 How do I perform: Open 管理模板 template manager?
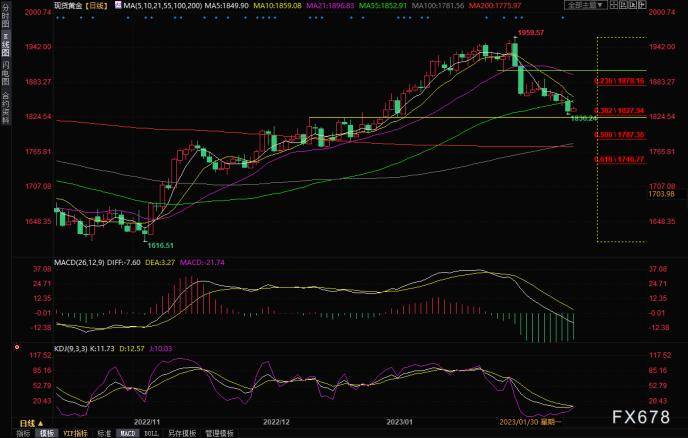[219, 433]
